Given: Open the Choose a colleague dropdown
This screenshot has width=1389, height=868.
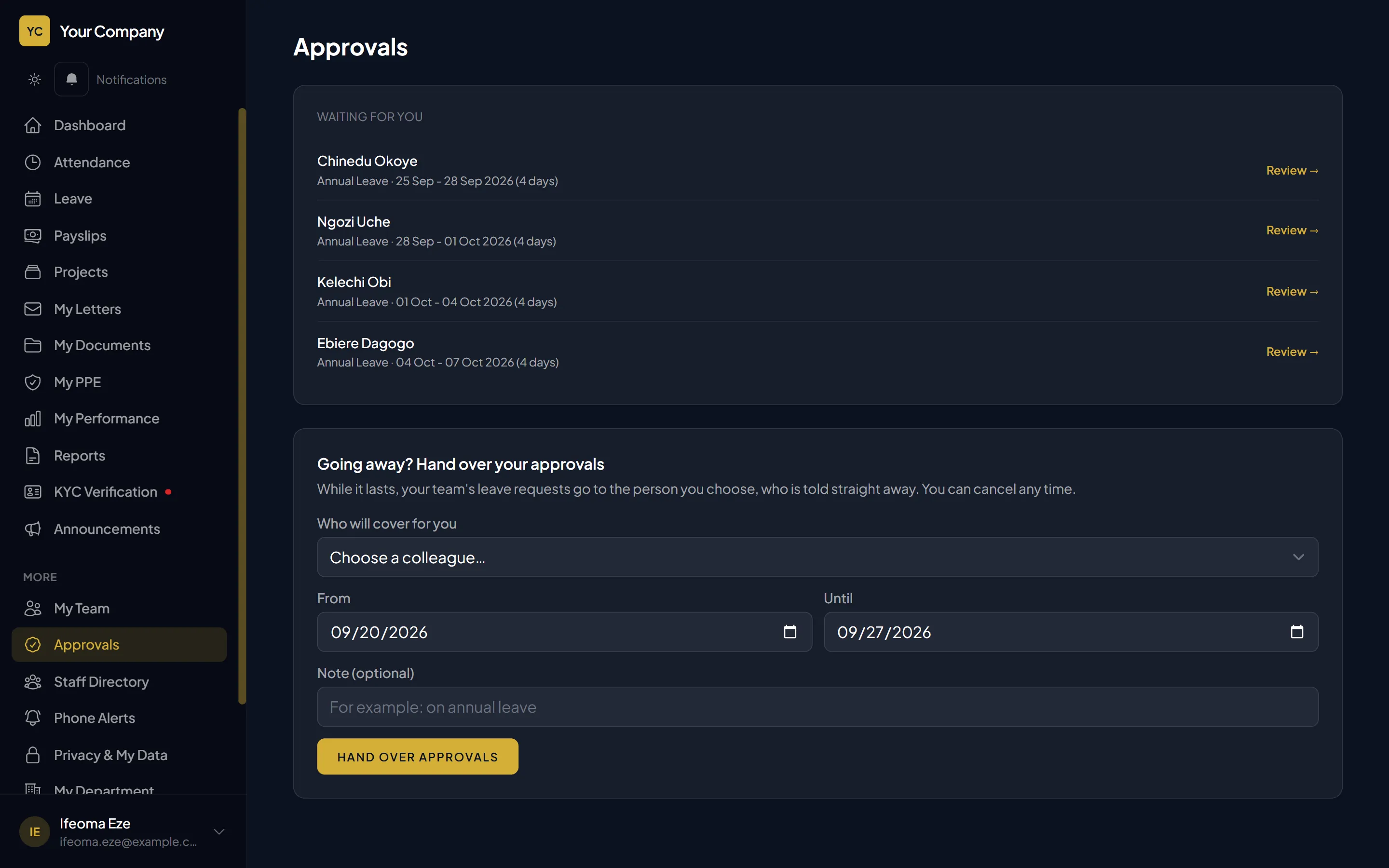Looking at the screenshot, I should pos(817,557).
